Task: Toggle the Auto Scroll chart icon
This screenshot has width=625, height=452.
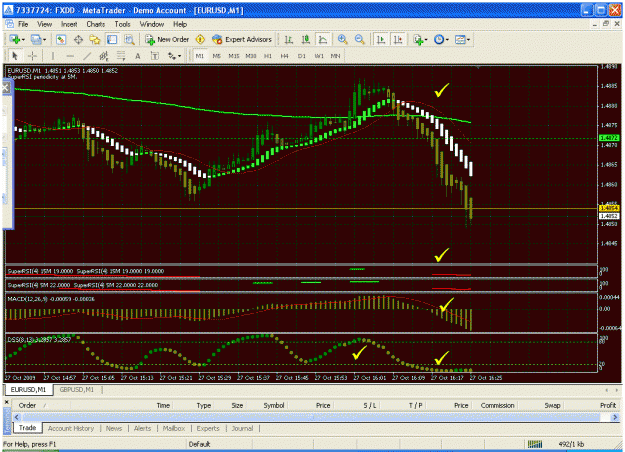Action: [381, 39]
